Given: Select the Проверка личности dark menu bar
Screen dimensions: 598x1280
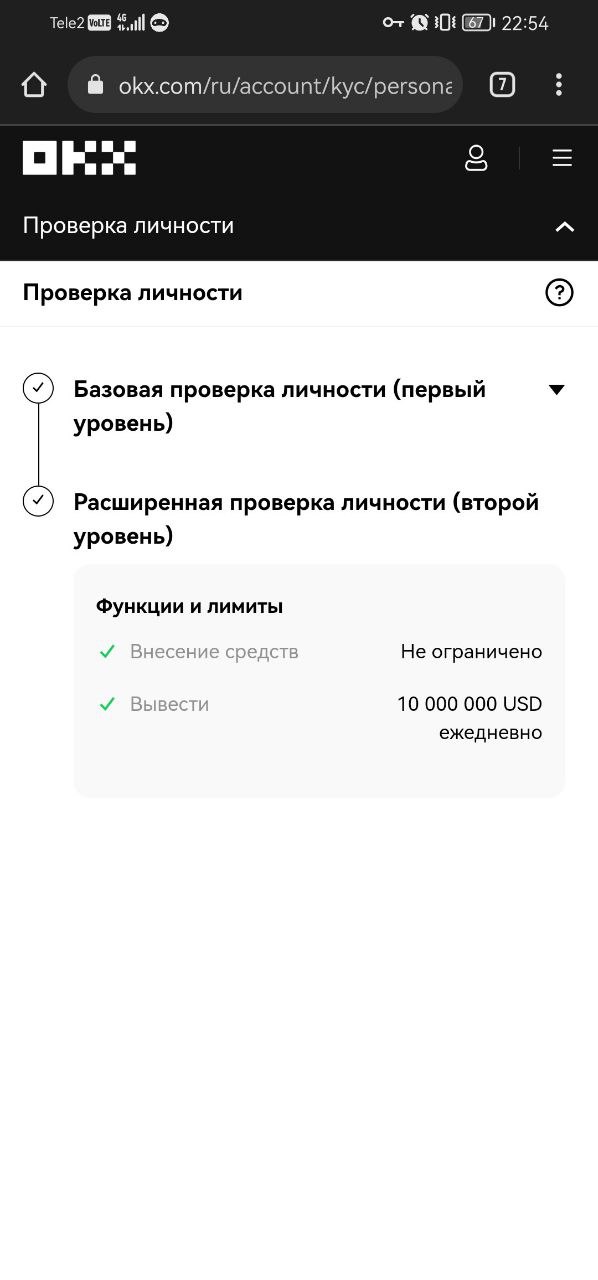Looking at the screenshot, I should pyautogui.click(x=299, y=226).
